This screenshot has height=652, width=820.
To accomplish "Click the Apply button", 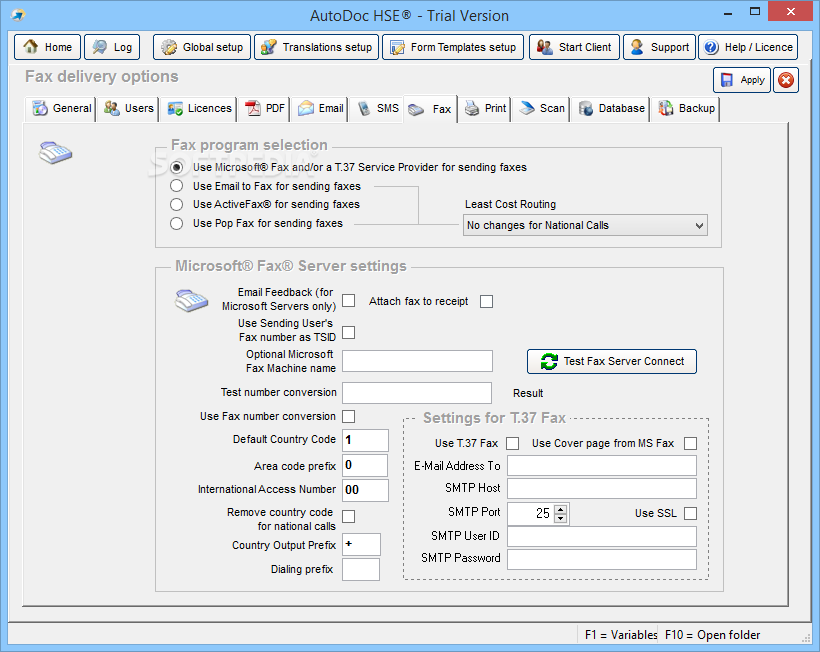I will (742, 80).
